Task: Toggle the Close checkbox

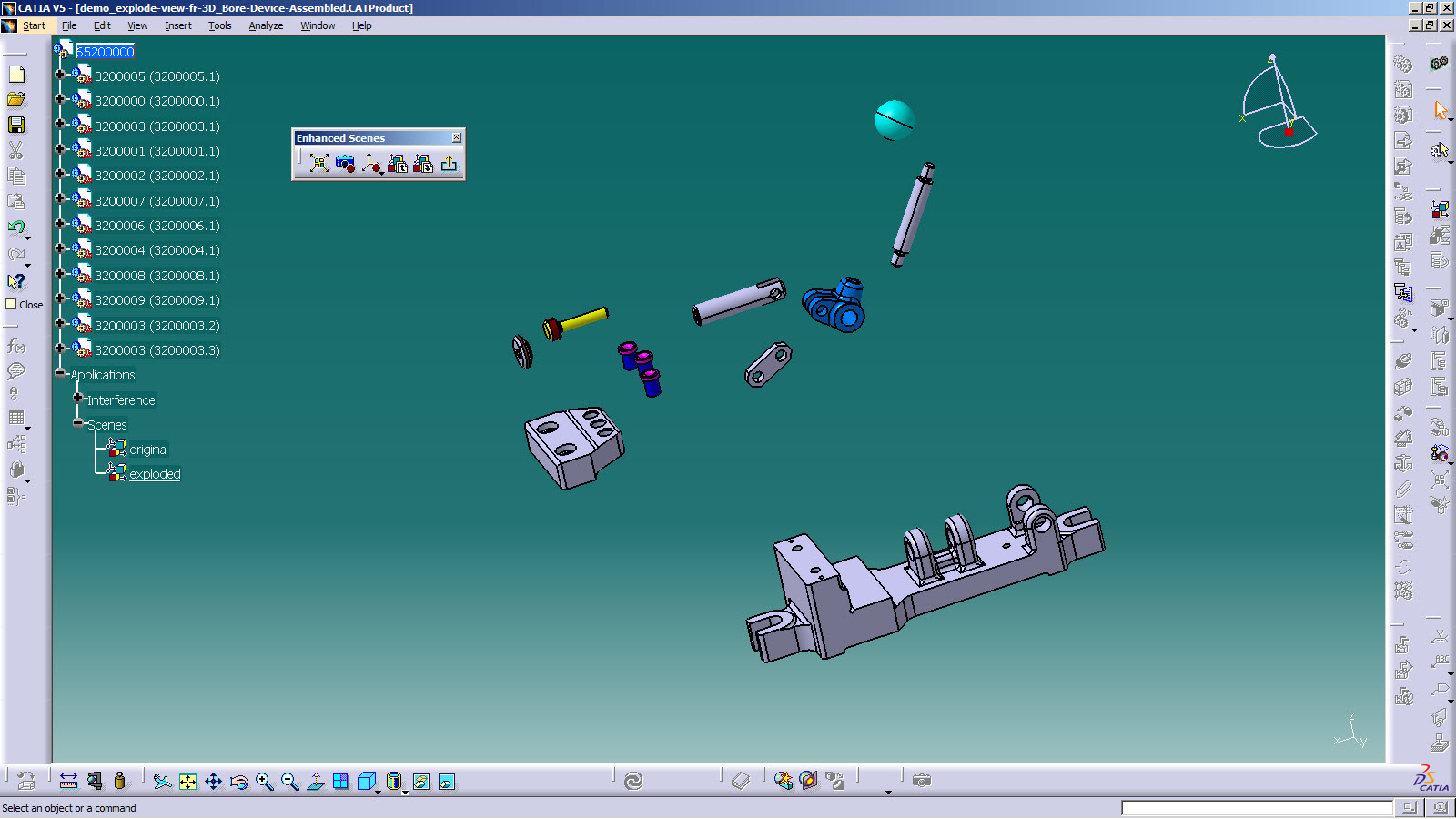Action: (x=12, y=305)
